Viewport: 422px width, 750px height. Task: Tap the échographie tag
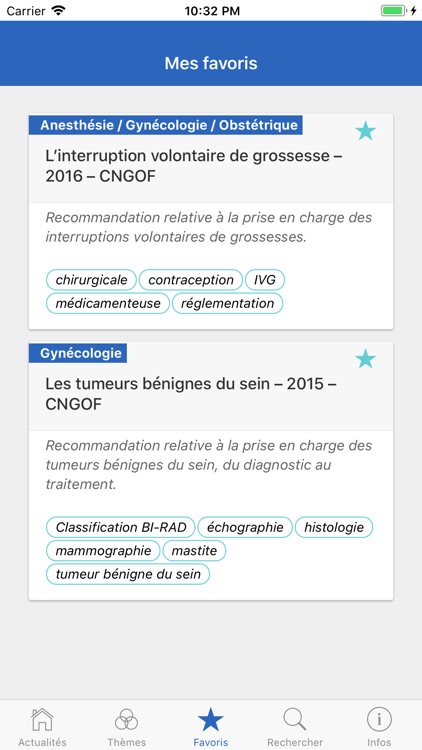(x=245, y=527)
